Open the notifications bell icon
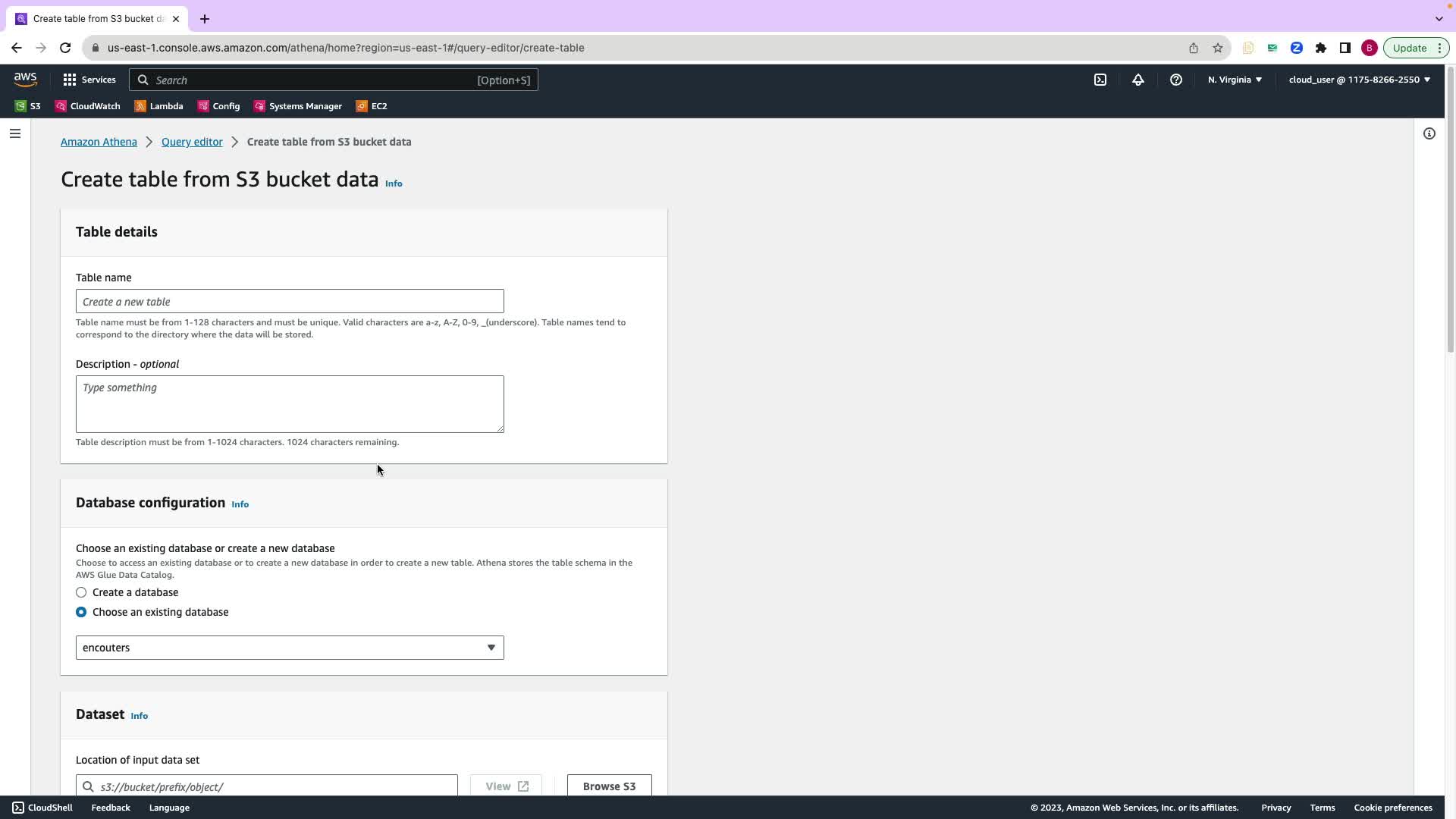This screenshot has width=1456, height=819. click(x=1138, y=80)
